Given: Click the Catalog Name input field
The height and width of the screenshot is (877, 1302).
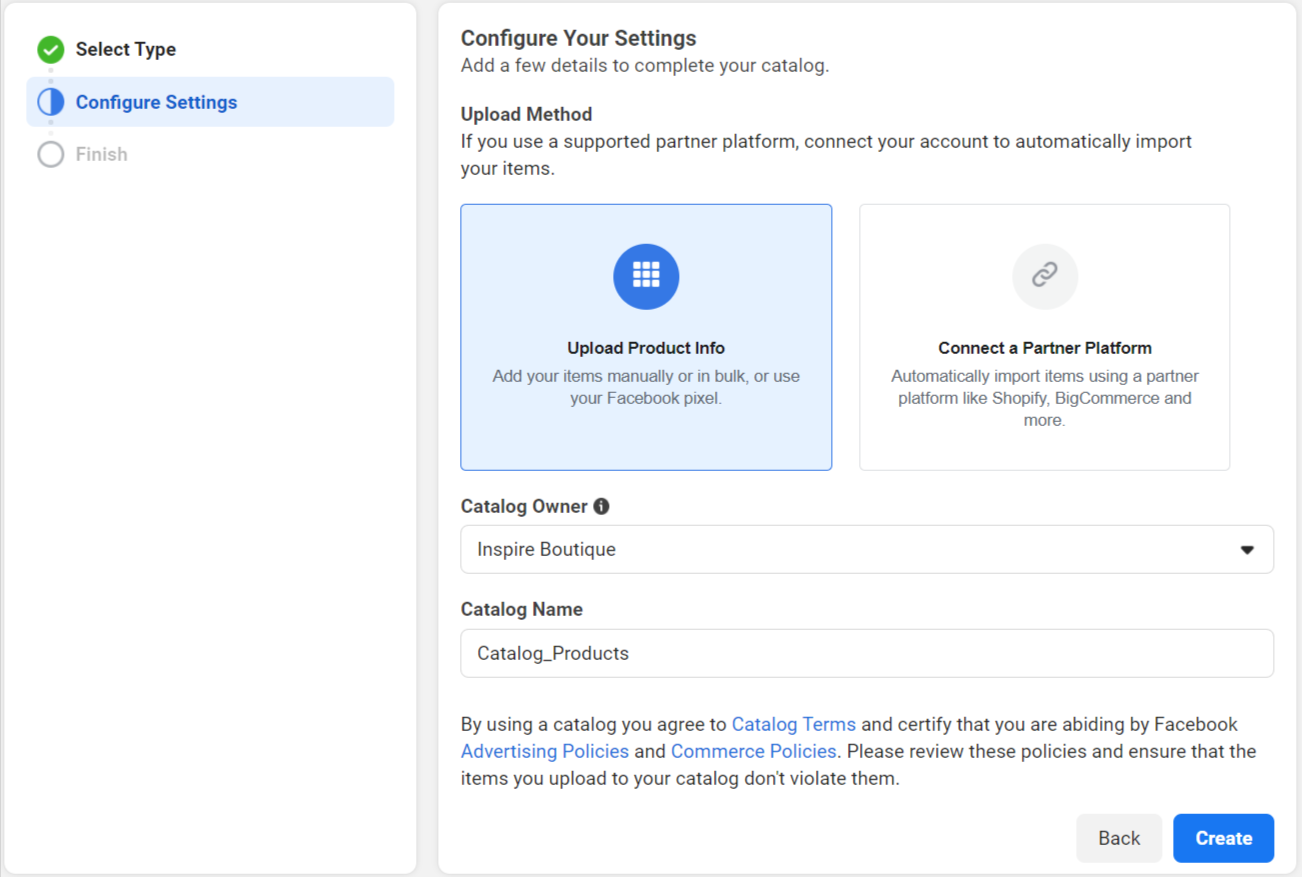Looking at the screenshot, I should pos(867,653).
